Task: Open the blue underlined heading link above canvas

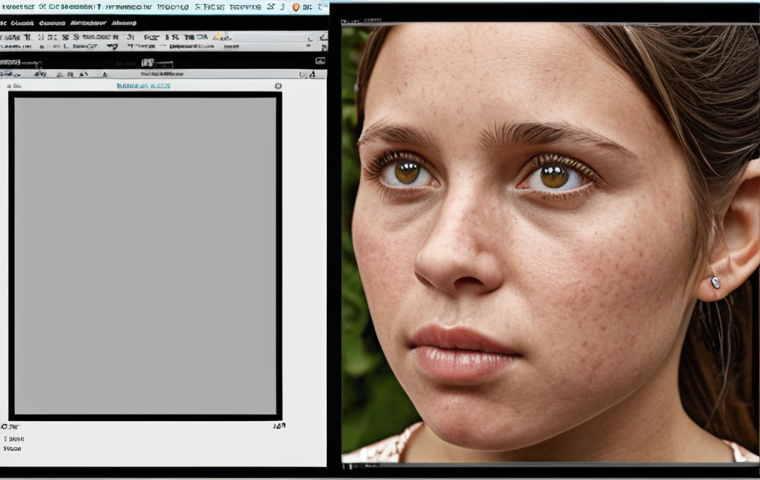Action: [x=143, y=86]
